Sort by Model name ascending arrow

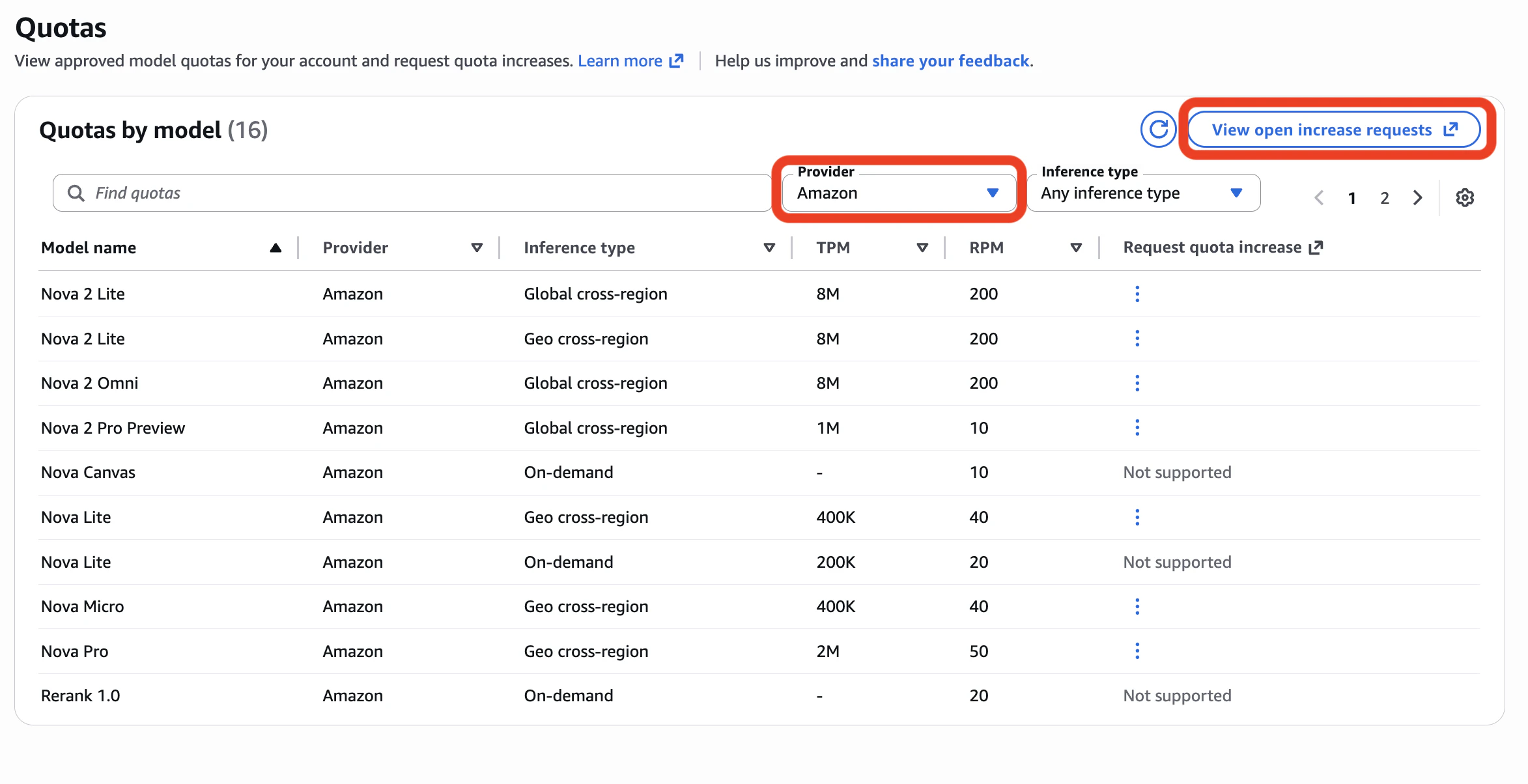(276, 247)
